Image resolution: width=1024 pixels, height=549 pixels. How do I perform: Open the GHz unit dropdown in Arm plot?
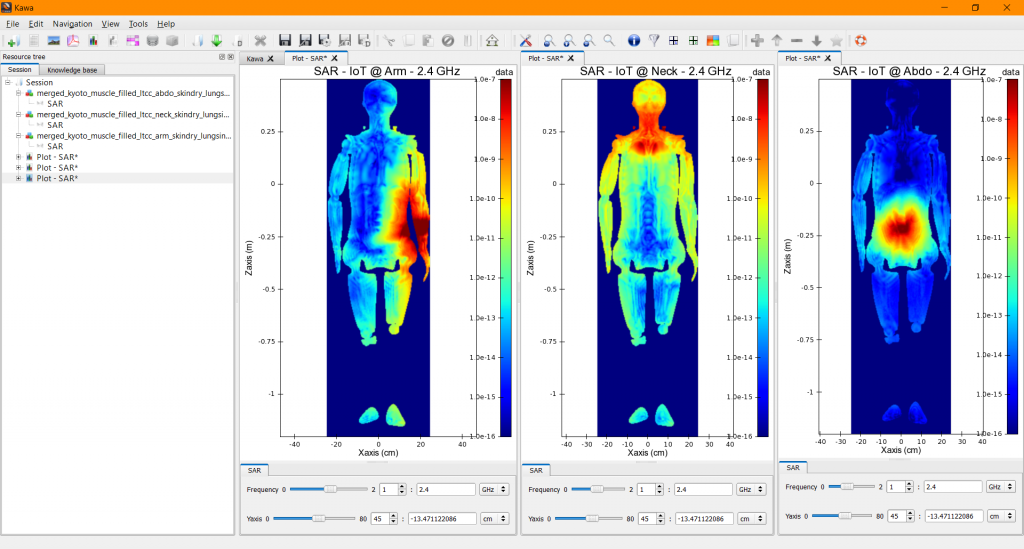[494, 489]
